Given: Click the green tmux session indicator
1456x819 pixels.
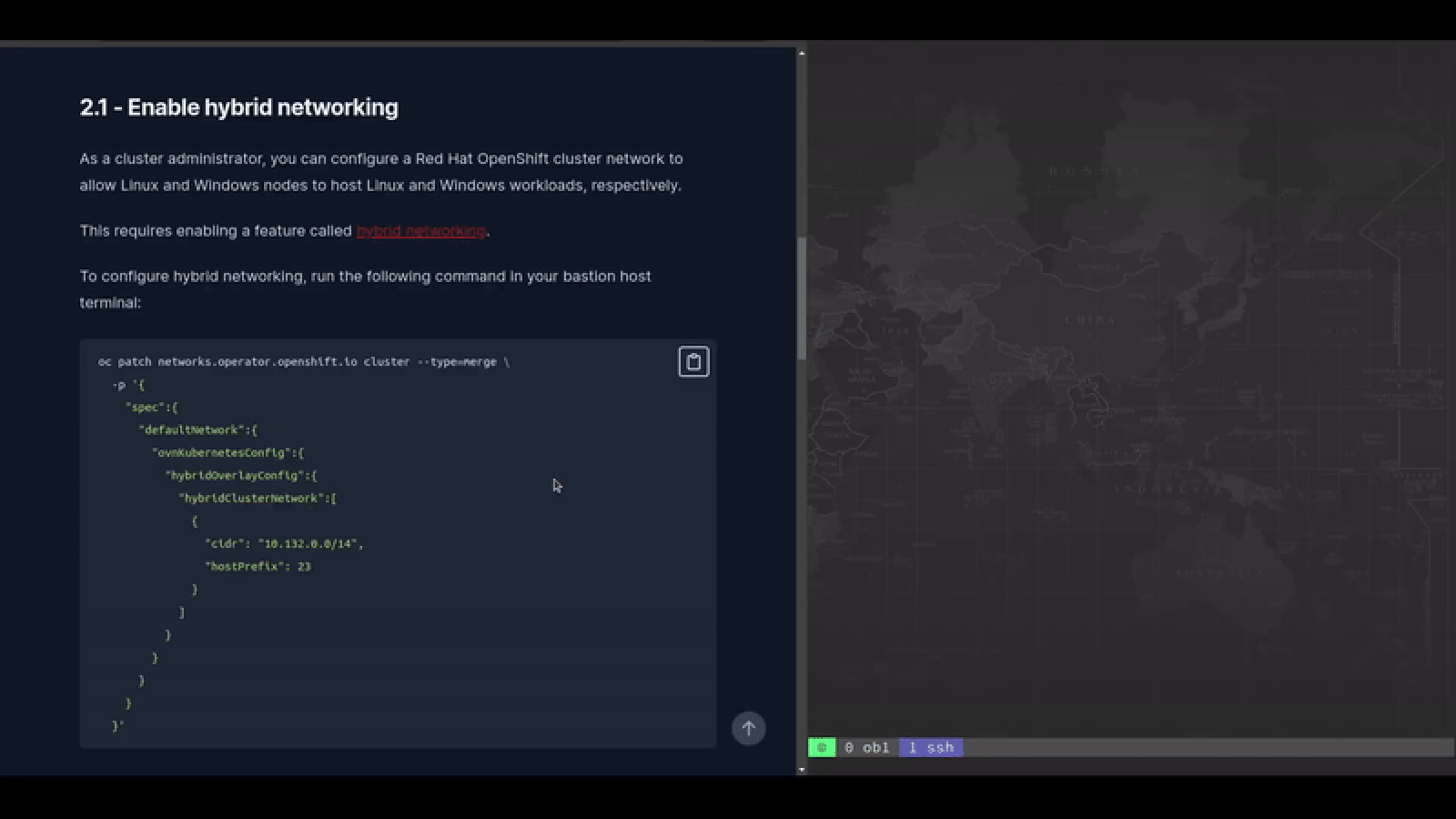Looking at the screenshot, I should click(821, 747).
